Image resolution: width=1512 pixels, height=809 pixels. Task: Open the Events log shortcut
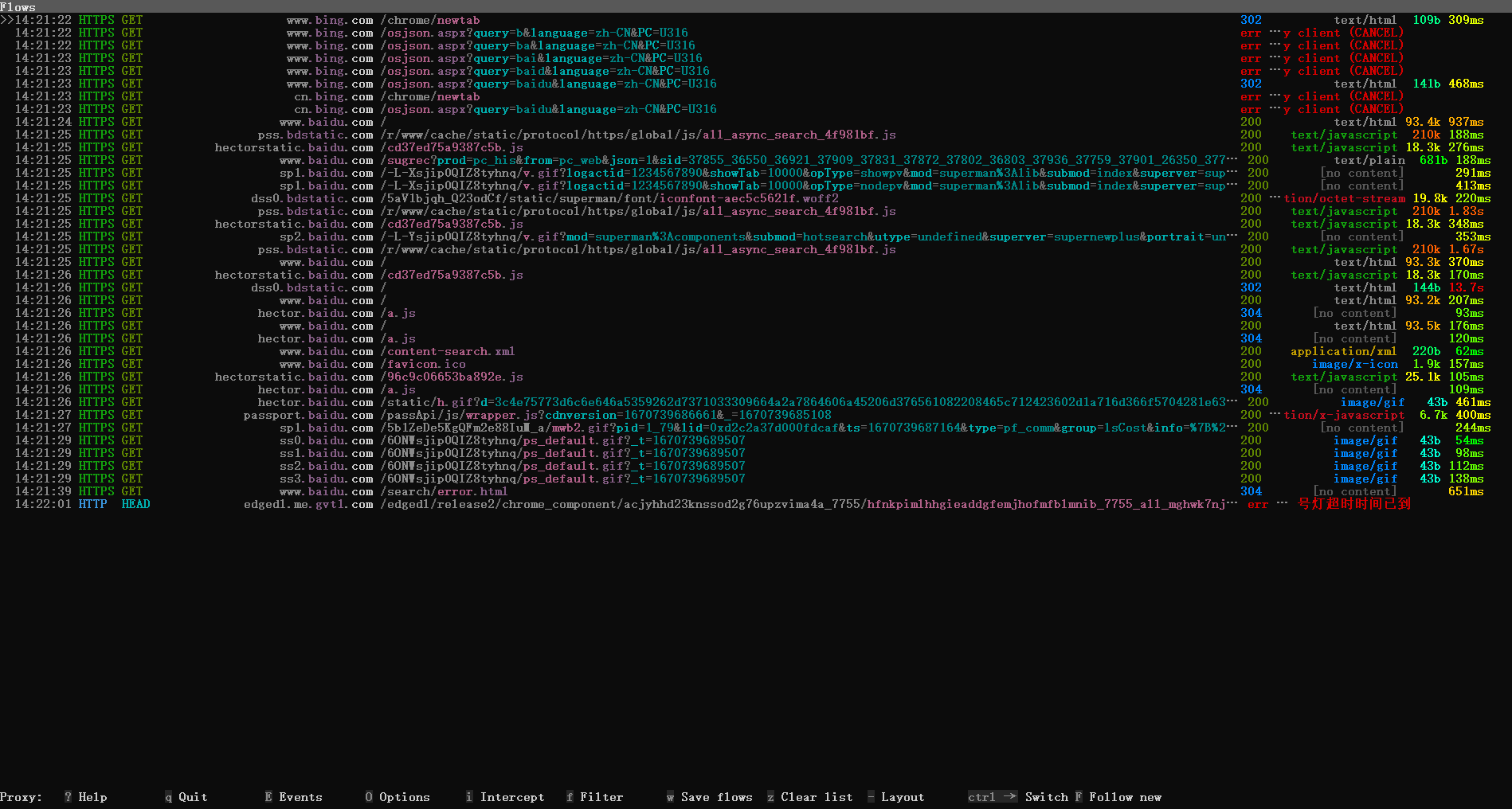tap(293, 797)
